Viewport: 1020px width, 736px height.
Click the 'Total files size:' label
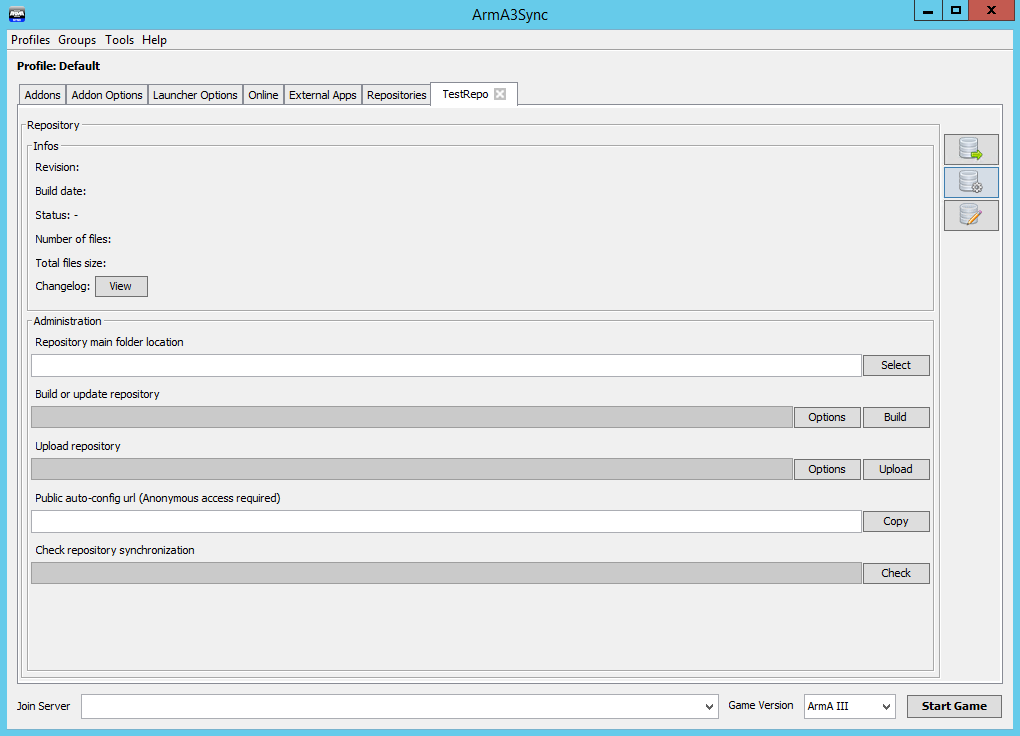tap(70, 264)
